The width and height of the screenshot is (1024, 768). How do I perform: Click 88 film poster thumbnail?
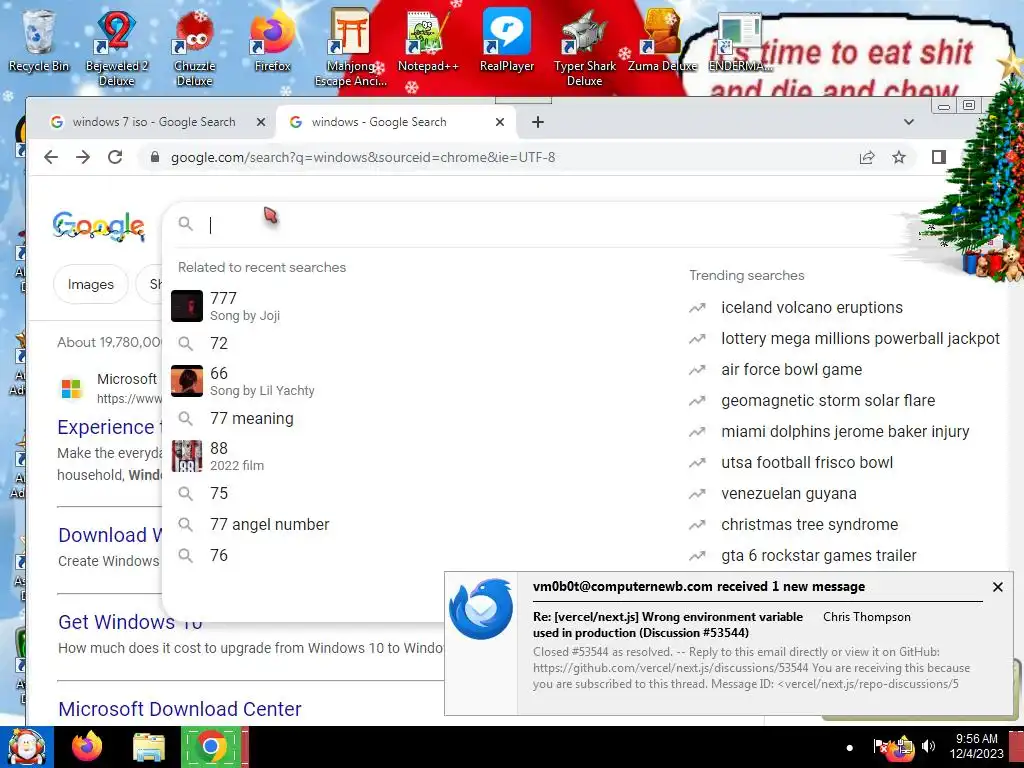click(x=187, y=456)
